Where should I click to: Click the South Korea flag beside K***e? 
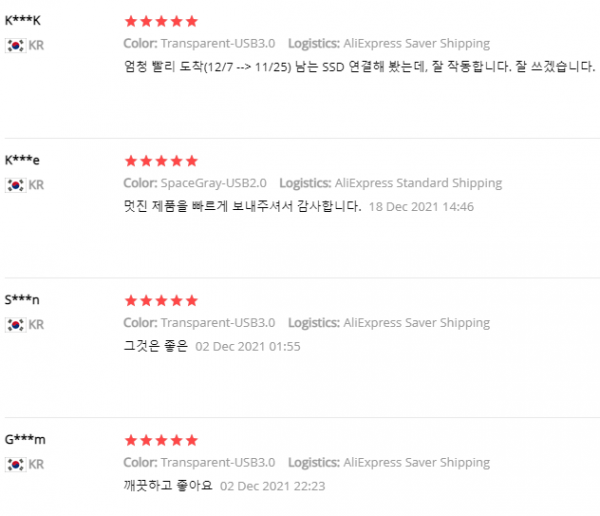tap(16, 185)
